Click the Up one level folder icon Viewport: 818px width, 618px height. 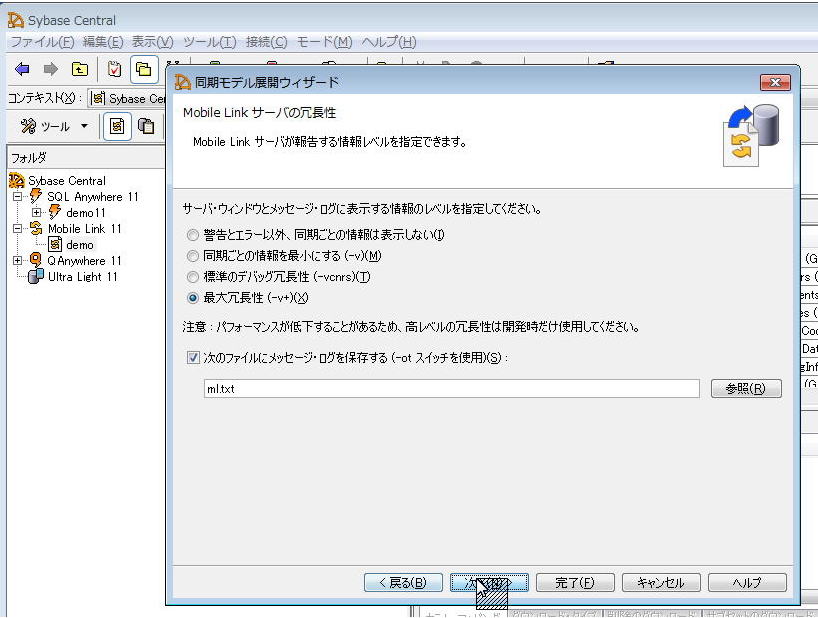(79, 69)
